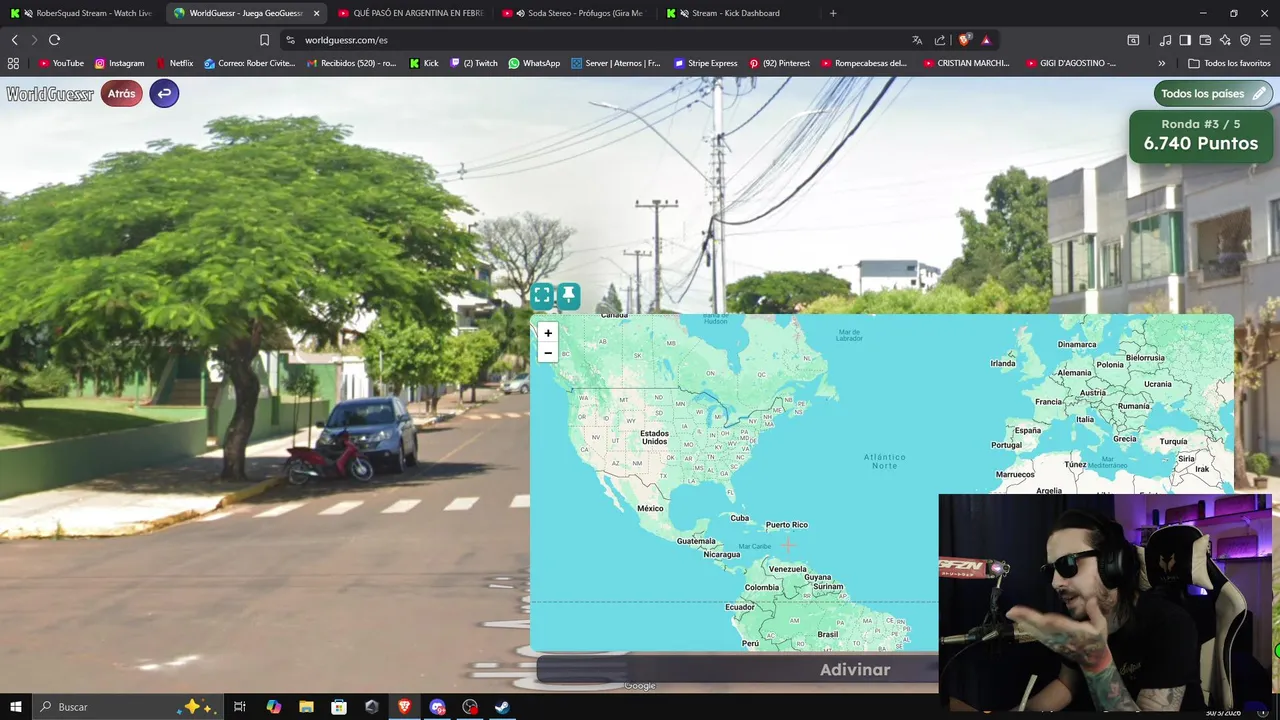Open Brave Rewards triangle icon
1280x720 pixels.
986,40
